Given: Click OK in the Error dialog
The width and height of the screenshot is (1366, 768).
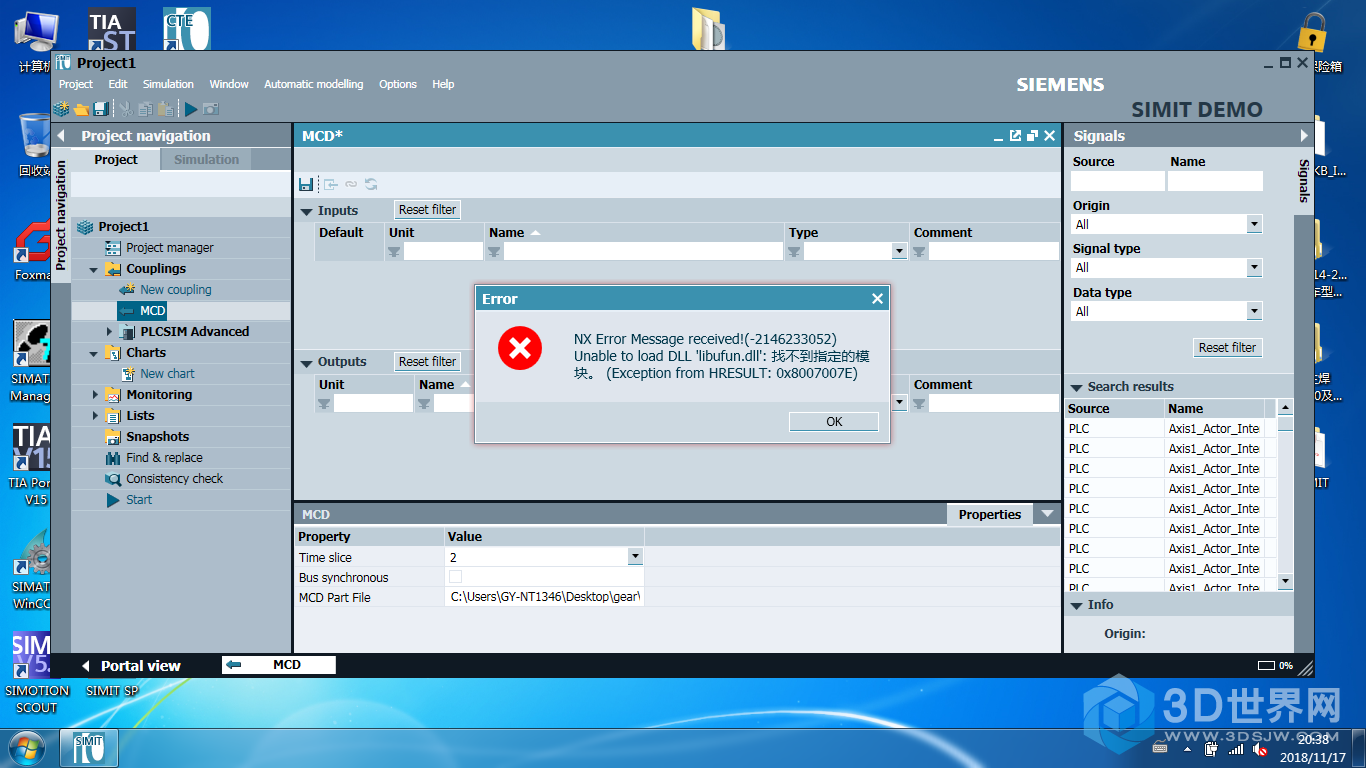Looking at the screenshot, I should (x=833, y=422).
